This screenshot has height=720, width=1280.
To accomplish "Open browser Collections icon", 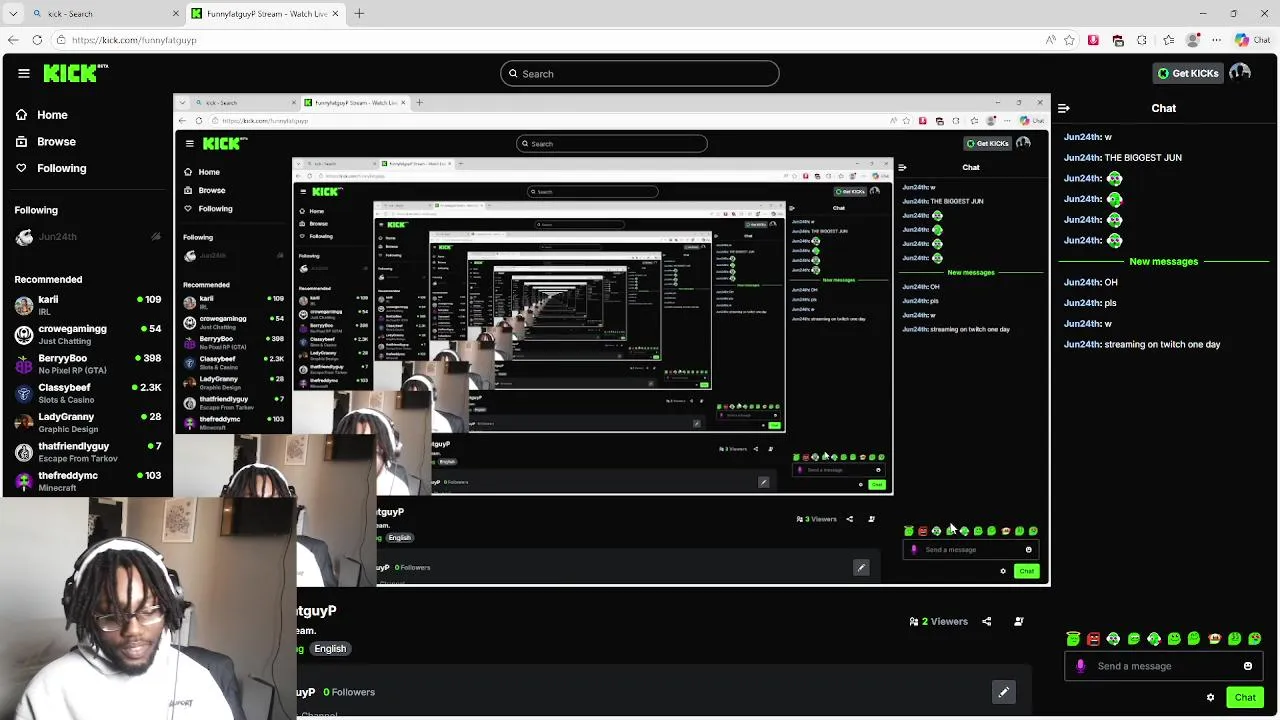I will pyautogui.click(x=1118, y=40).
